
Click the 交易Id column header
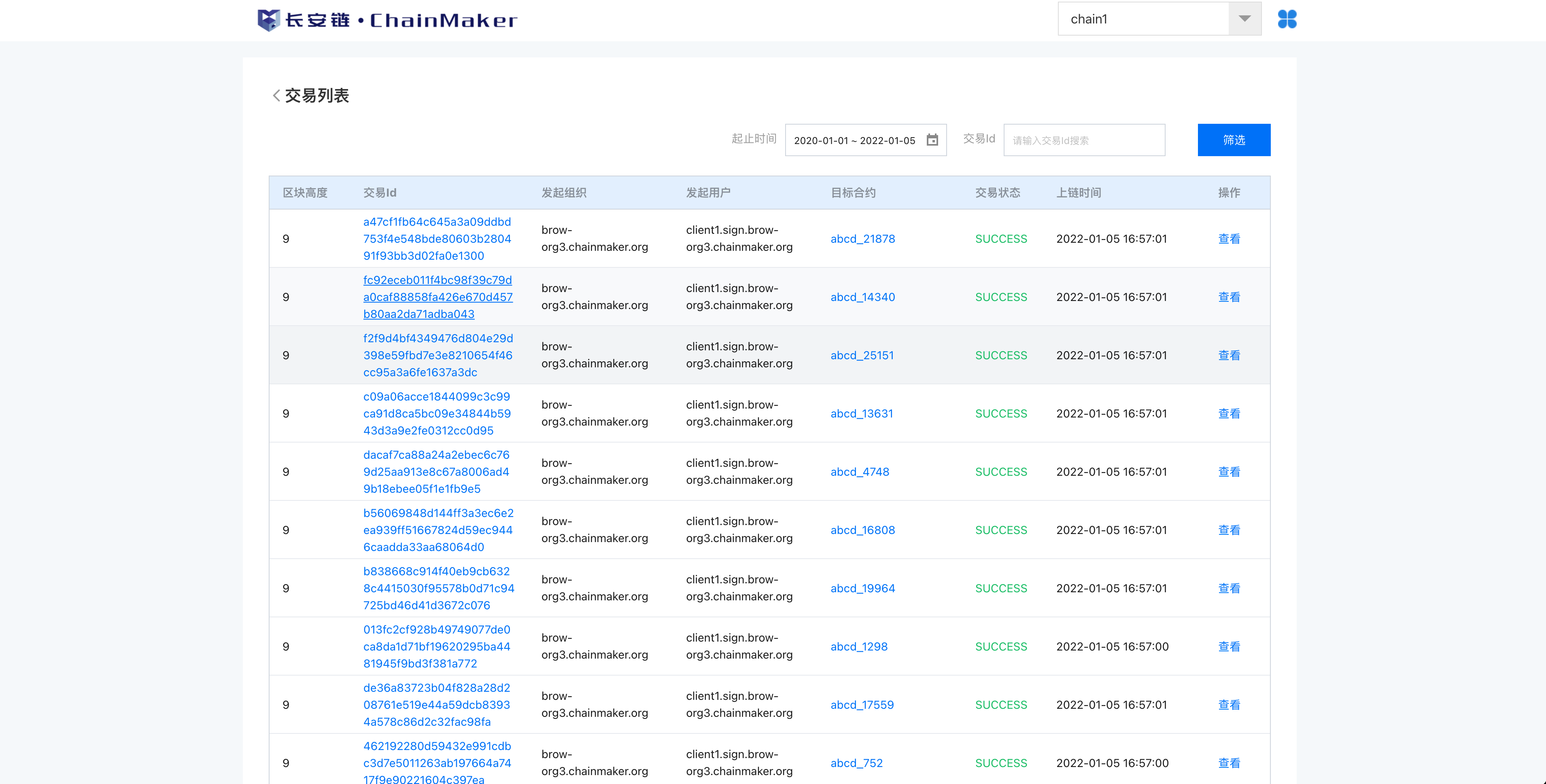pyautogui.click(x=379, y=193)
